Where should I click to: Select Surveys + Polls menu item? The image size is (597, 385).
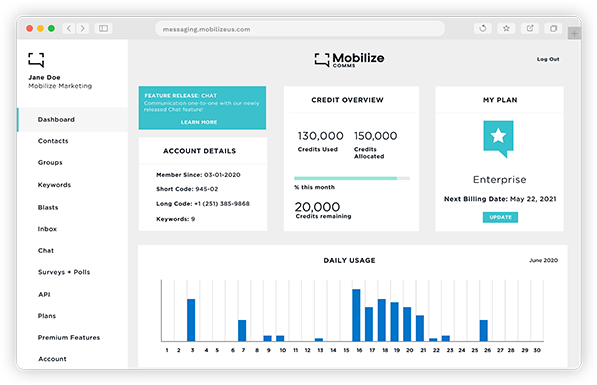64,272
